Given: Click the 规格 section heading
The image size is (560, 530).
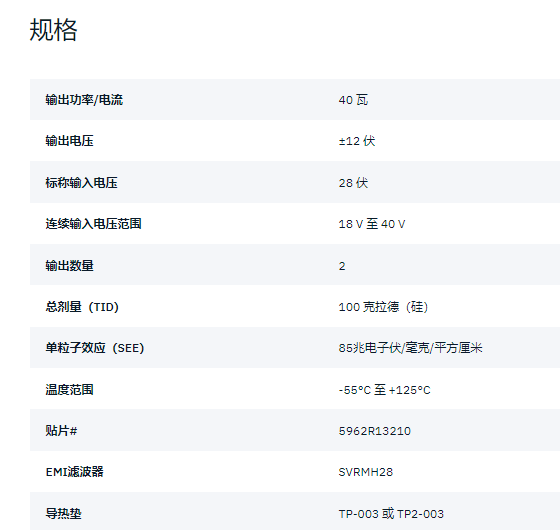Looking at the screenshot, I should (x=53, y=30).
